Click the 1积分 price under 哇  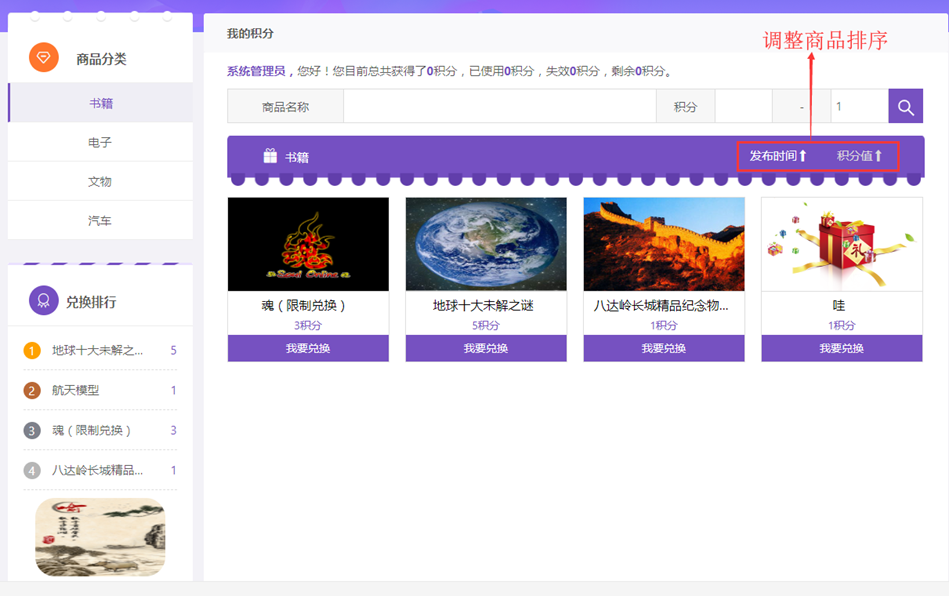tap(842, 326)
